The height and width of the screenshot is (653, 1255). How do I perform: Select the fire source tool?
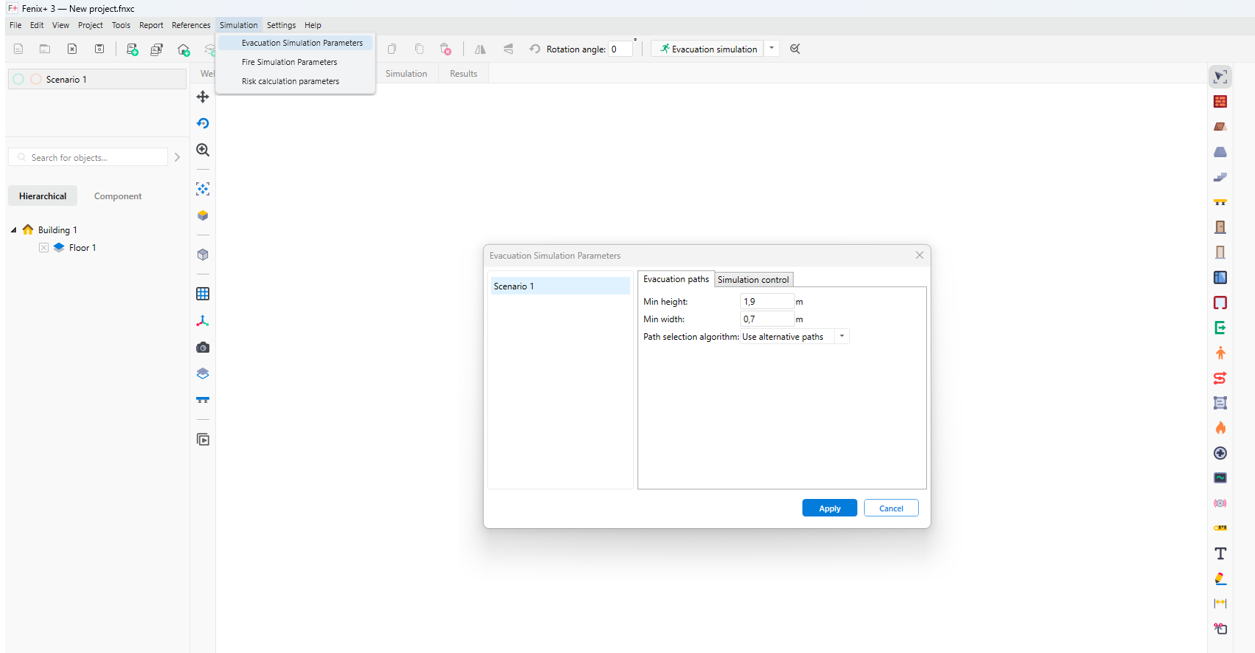[1220, 428]
